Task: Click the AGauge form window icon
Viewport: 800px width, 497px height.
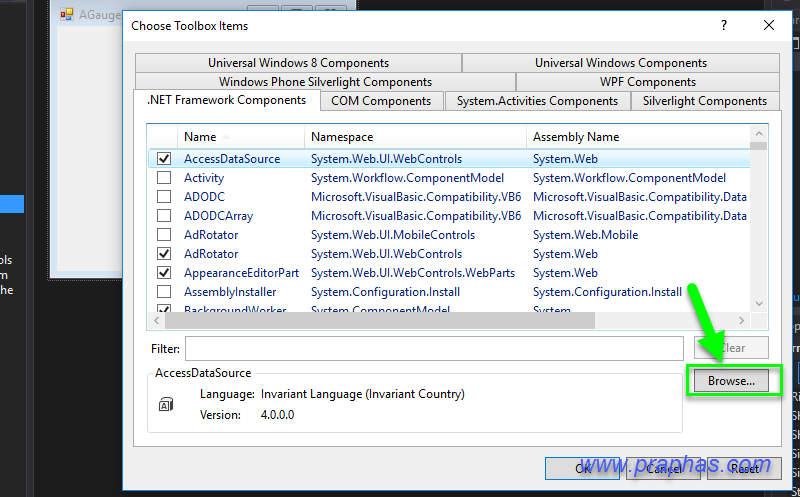Action: click(67, 14)
